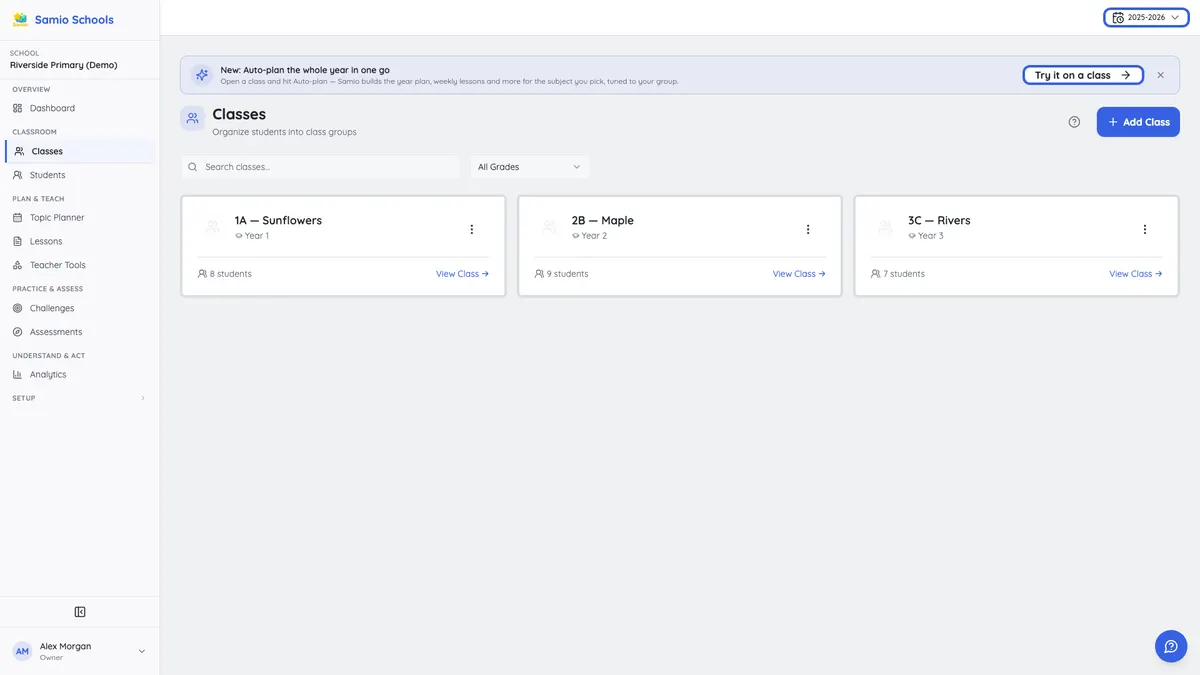Click the Year 3 label on Rivers card

pos(931,236)
